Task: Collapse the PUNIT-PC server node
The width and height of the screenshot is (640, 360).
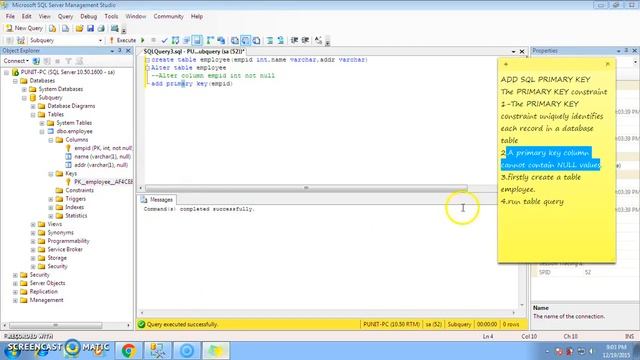Action: pyautogui.click(x=7, y=72)
